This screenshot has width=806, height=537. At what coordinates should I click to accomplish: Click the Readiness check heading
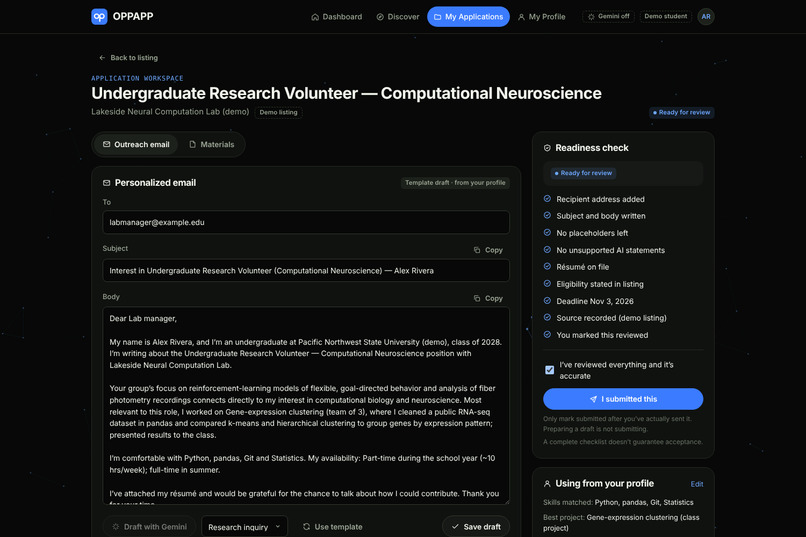click(592, 148)
